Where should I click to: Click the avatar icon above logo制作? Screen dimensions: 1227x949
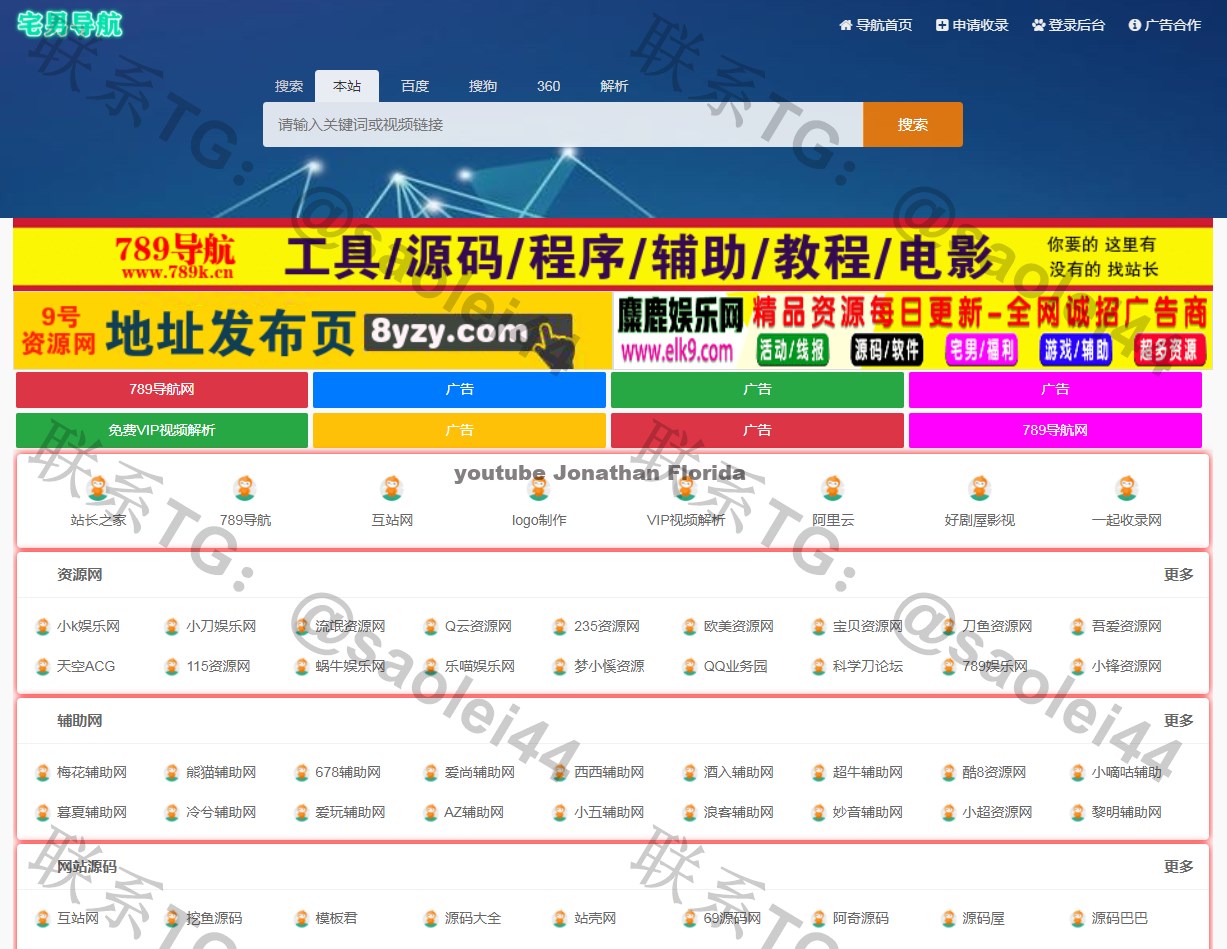pyautogui.click(x=539, y=488)
